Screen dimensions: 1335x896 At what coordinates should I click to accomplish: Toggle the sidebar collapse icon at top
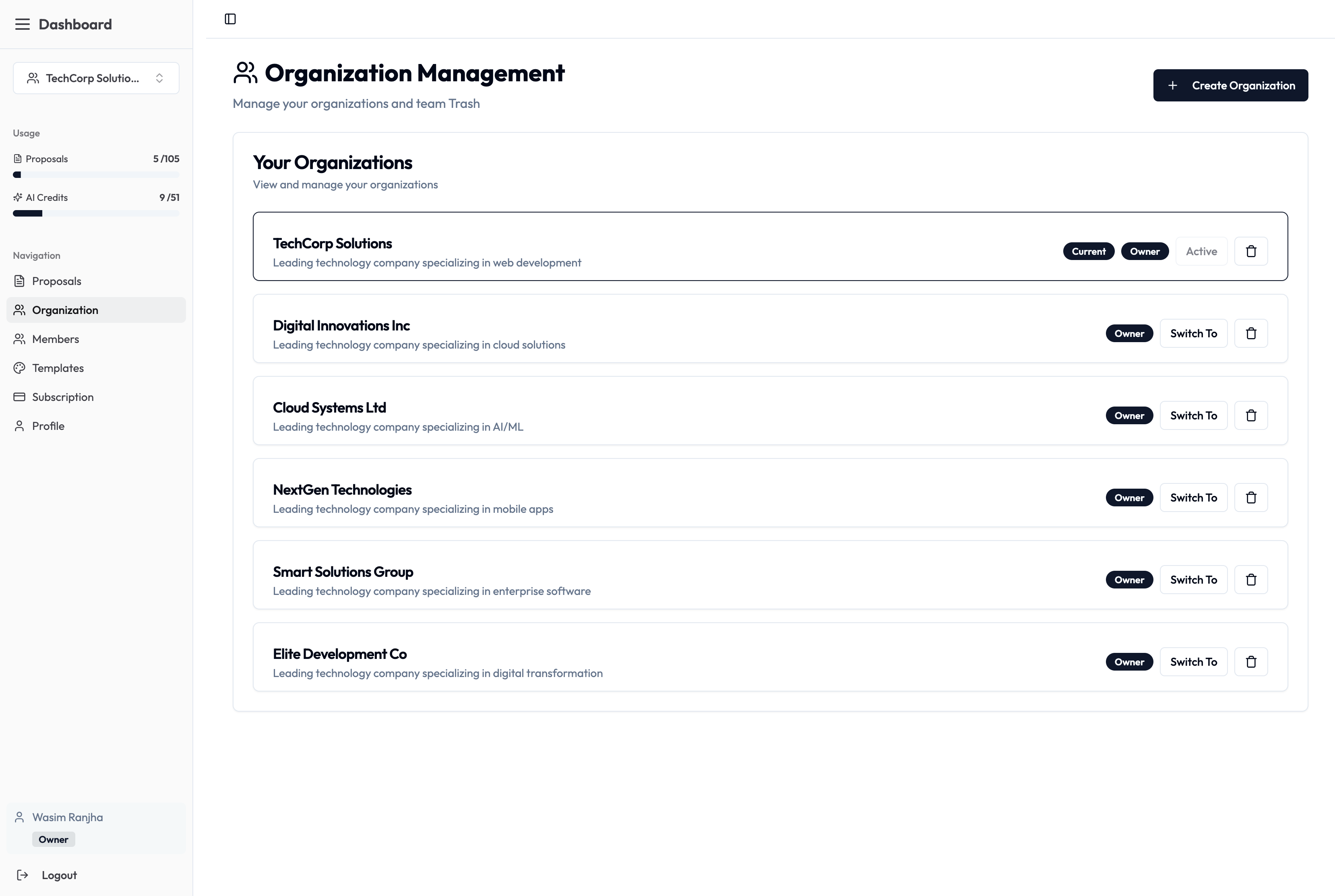click(230, 19)
